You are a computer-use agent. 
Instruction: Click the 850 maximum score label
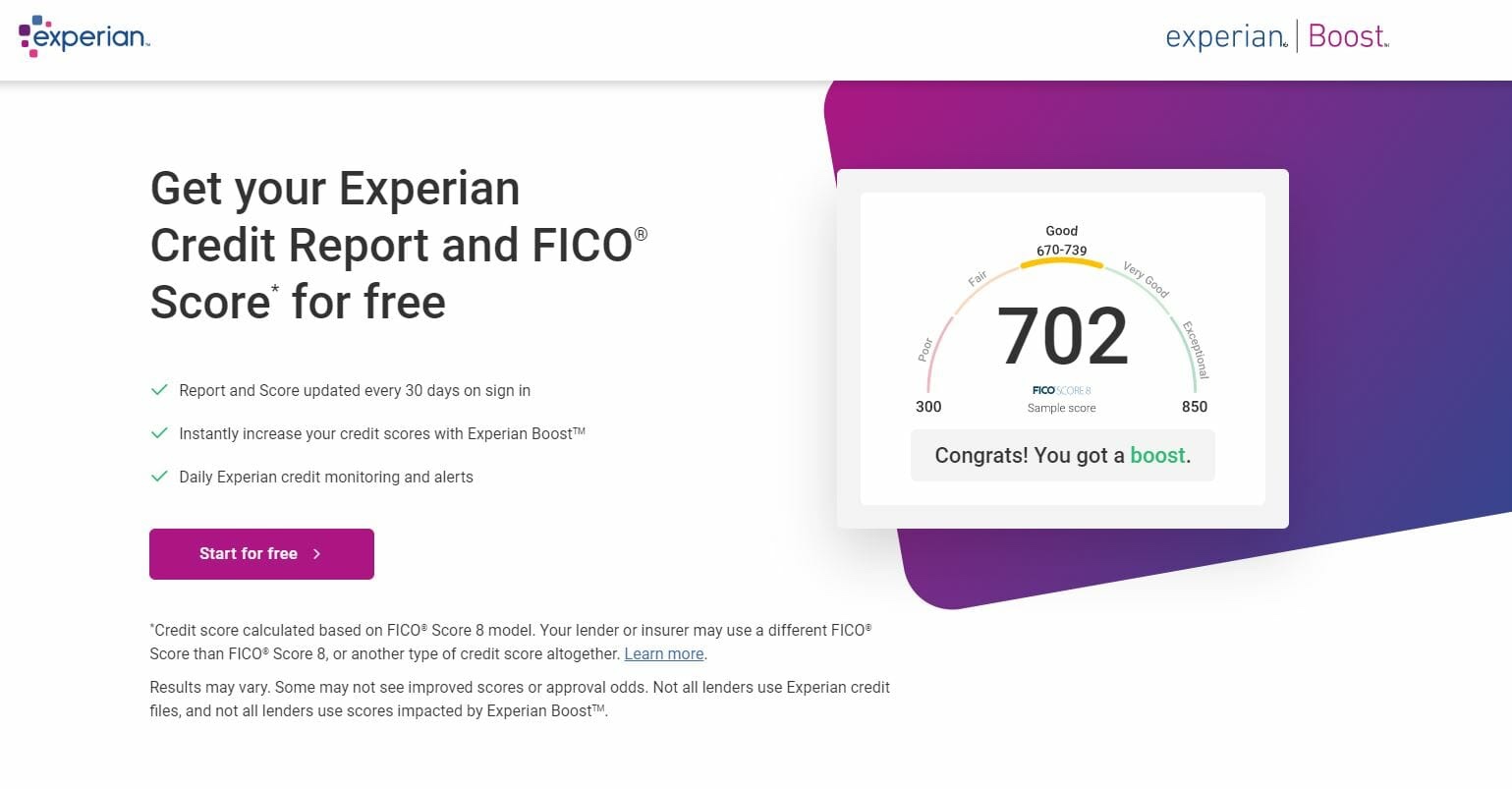point(1195,407)
